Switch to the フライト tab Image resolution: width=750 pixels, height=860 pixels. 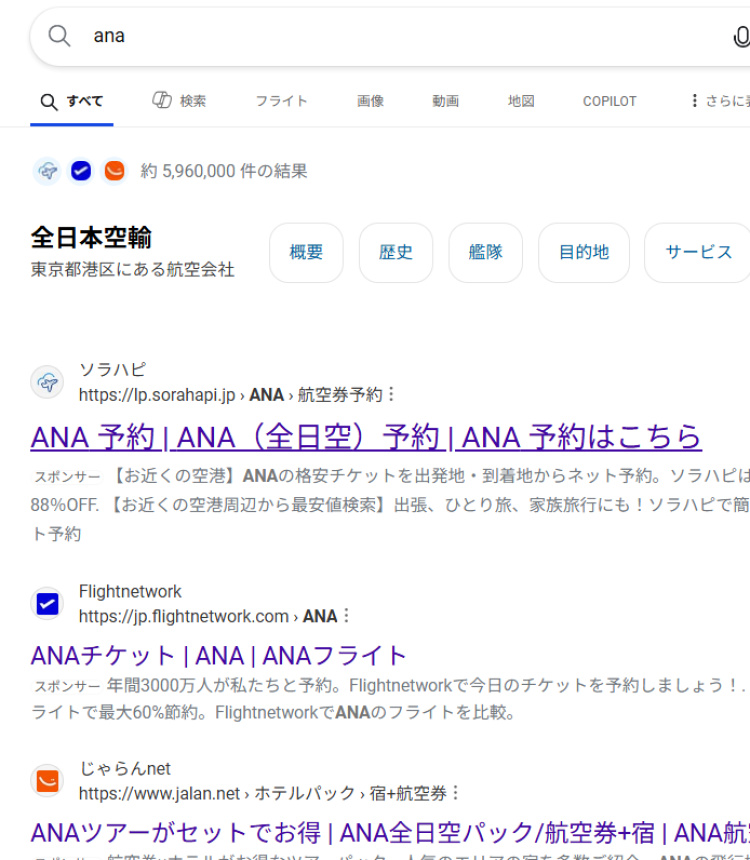(281, 101)
